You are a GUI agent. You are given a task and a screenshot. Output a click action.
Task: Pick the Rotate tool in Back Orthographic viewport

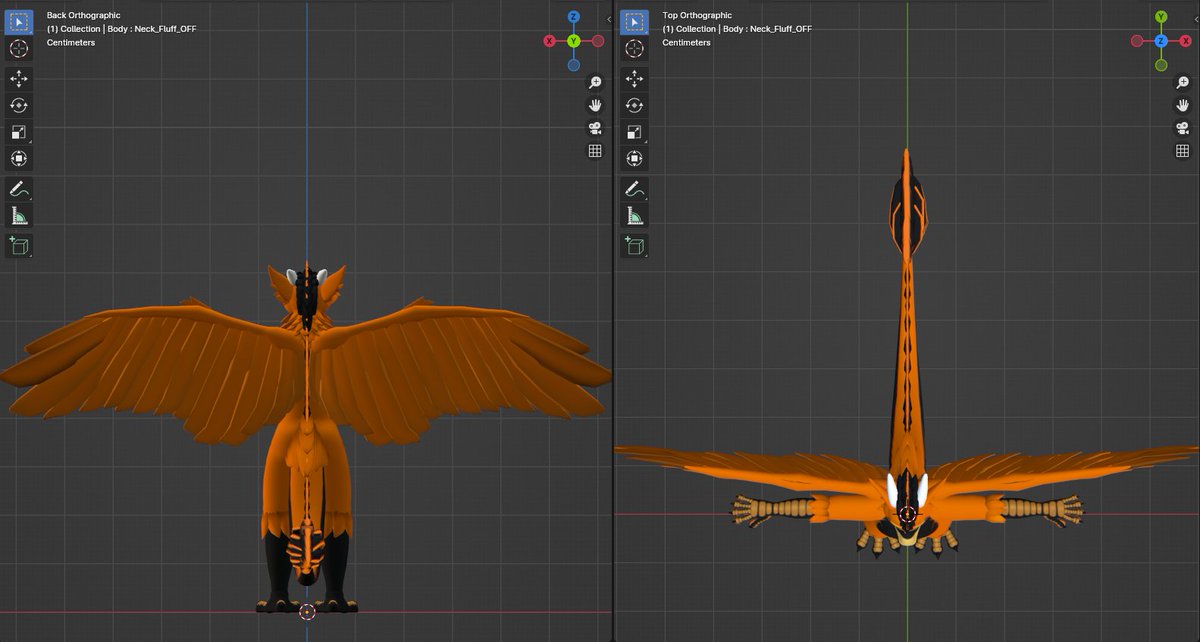pyautogui.click(x=19, y=105)
